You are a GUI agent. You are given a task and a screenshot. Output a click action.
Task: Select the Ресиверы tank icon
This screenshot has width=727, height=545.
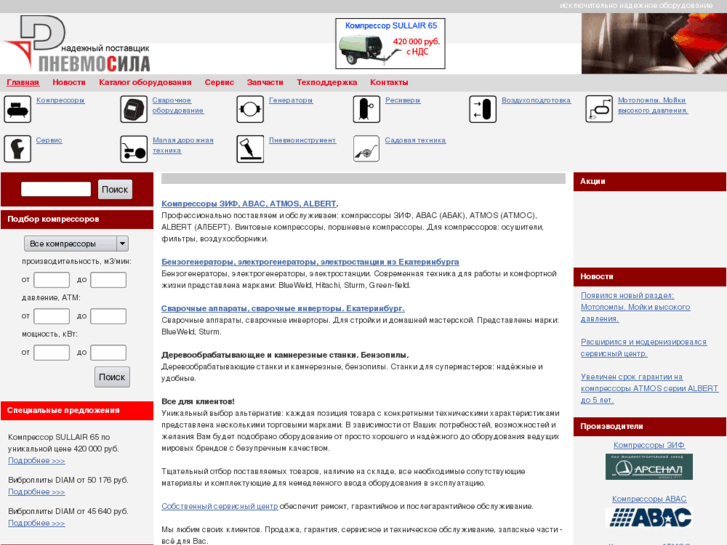(x=366, y=109)
